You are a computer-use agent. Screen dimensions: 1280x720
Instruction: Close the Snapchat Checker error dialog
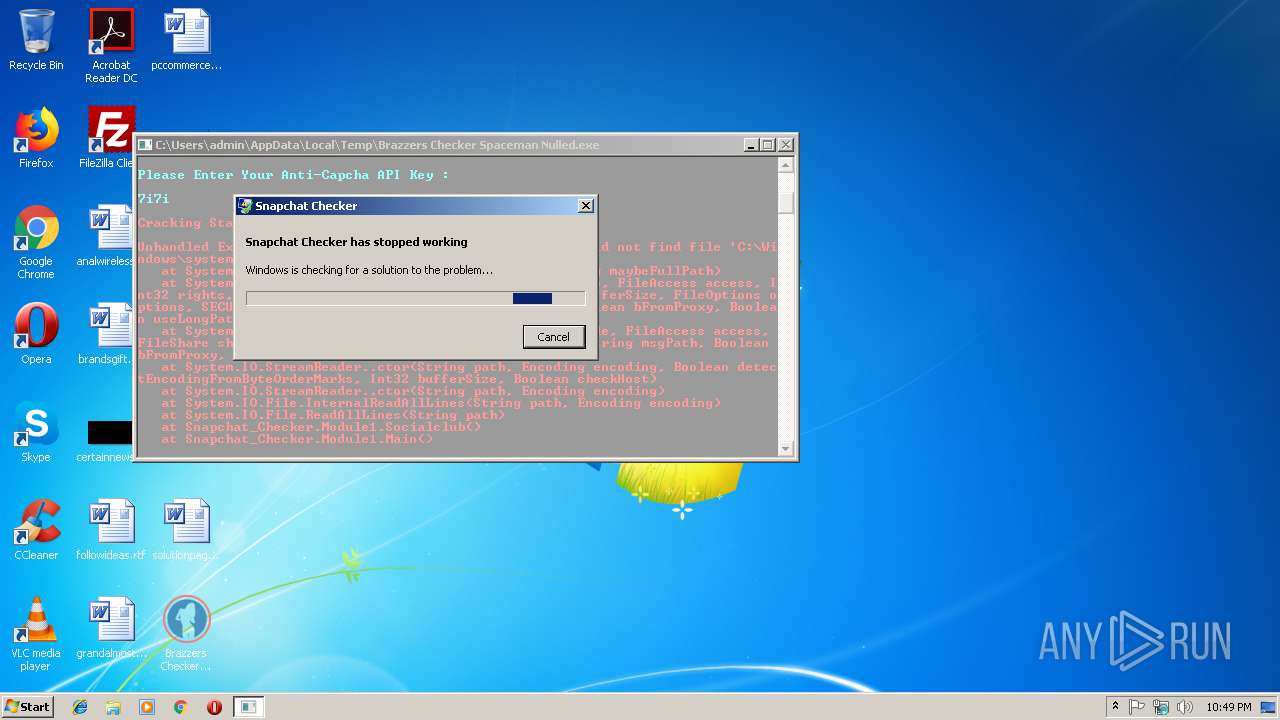click(586, 206)
